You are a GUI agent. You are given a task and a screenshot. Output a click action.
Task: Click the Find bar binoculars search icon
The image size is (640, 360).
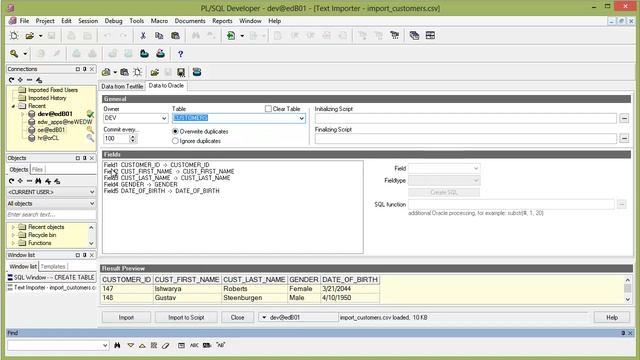117,345
